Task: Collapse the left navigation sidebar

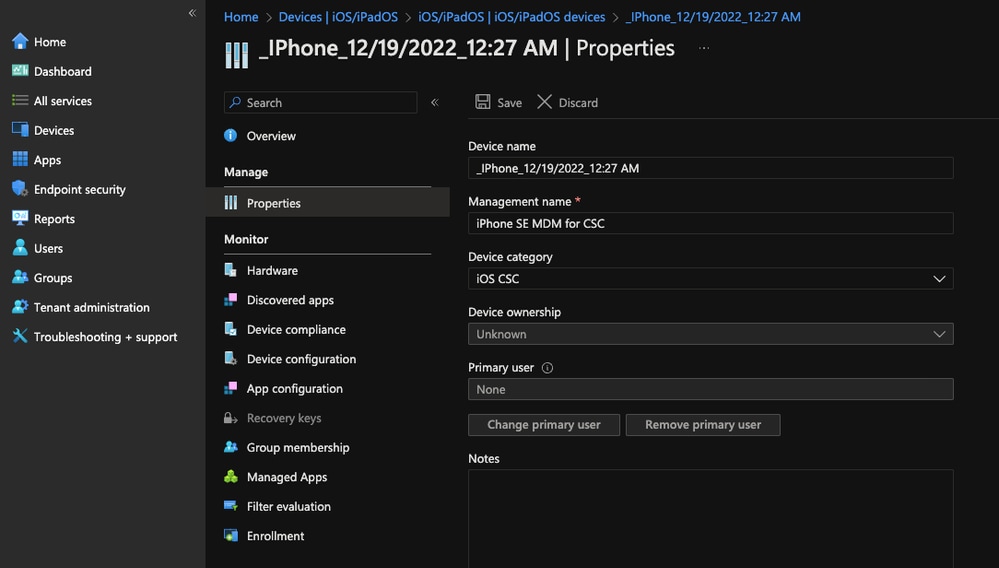Action: [192, 13]
